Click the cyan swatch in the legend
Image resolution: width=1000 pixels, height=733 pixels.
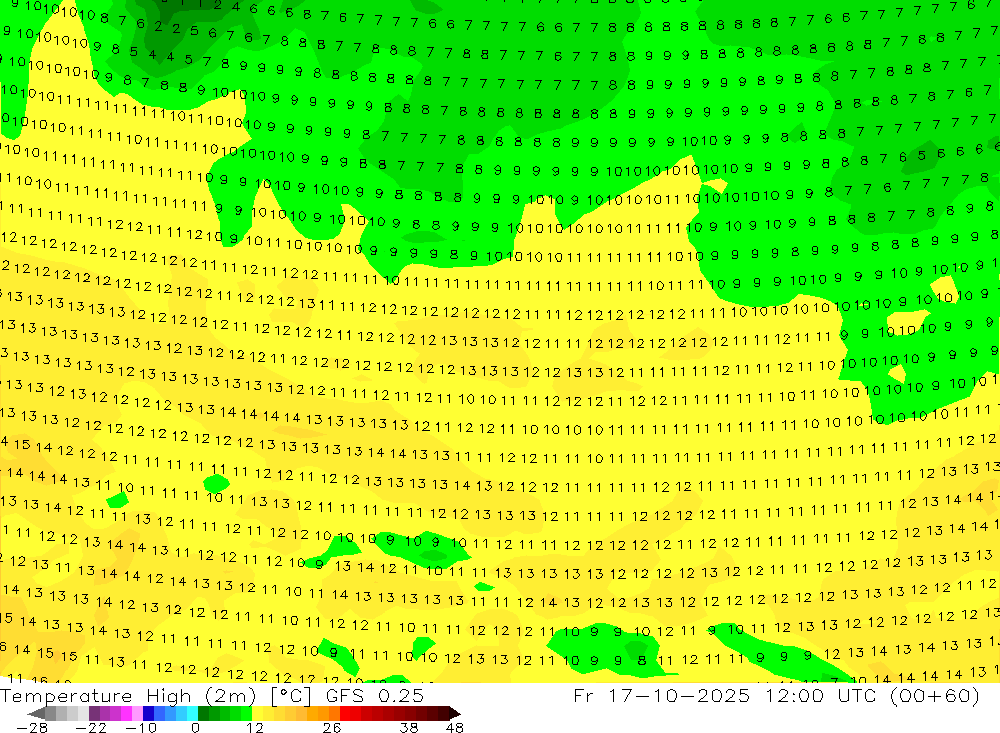[x=192, y=713]
